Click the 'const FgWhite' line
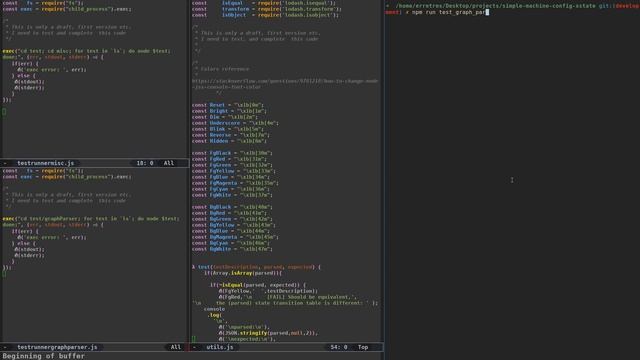 (232, 195)
